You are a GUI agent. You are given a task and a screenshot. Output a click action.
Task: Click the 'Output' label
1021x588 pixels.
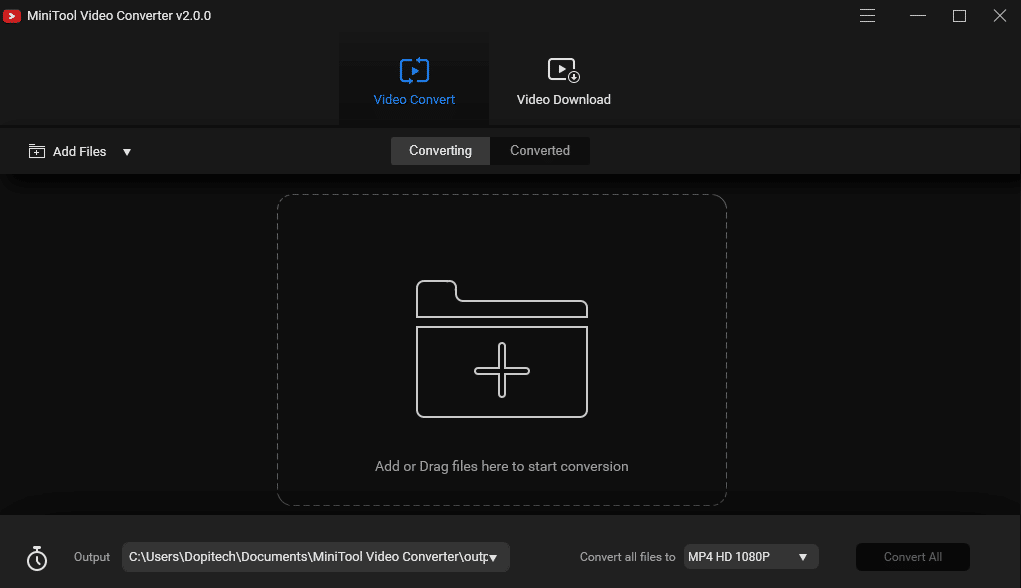92,557
